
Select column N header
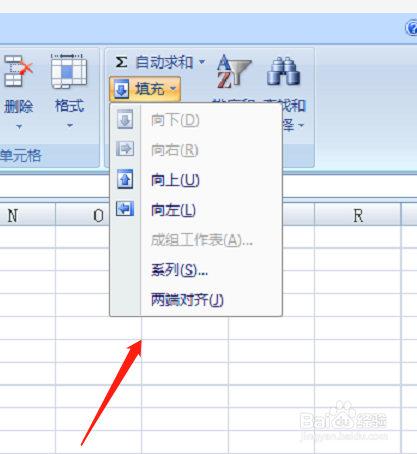(27, 215)
